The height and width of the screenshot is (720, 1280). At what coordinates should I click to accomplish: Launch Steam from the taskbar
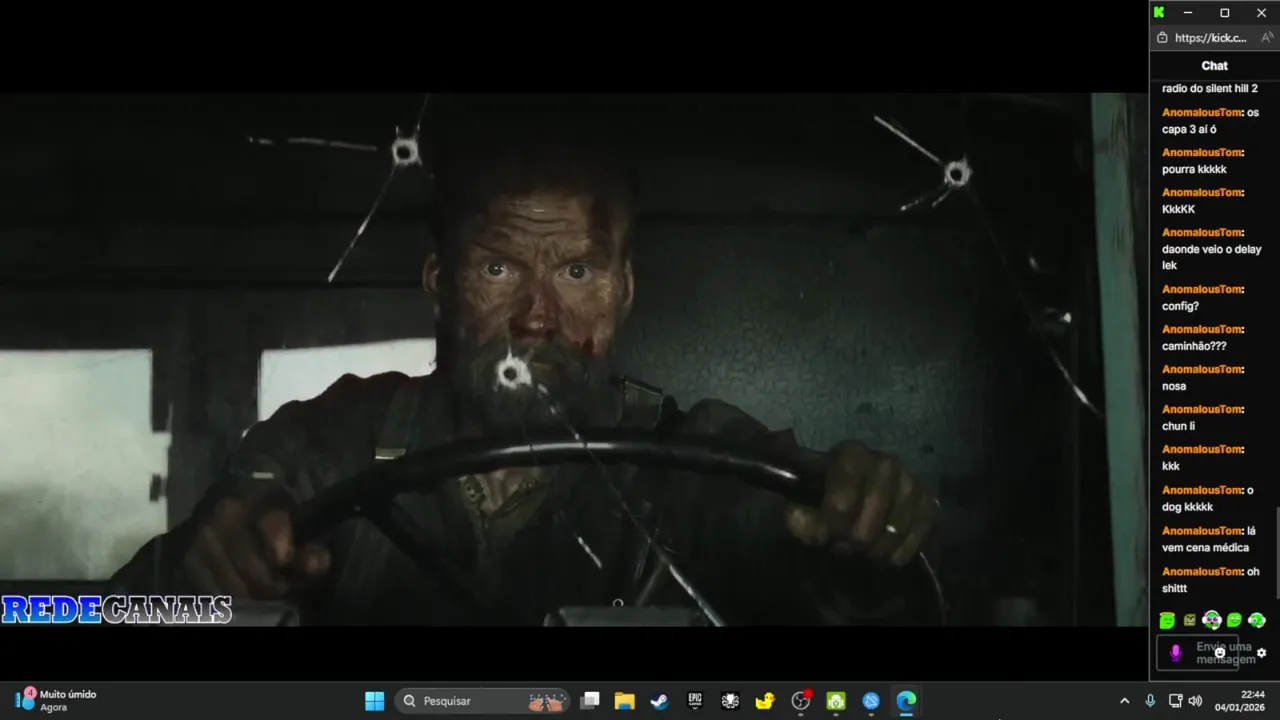659,701
